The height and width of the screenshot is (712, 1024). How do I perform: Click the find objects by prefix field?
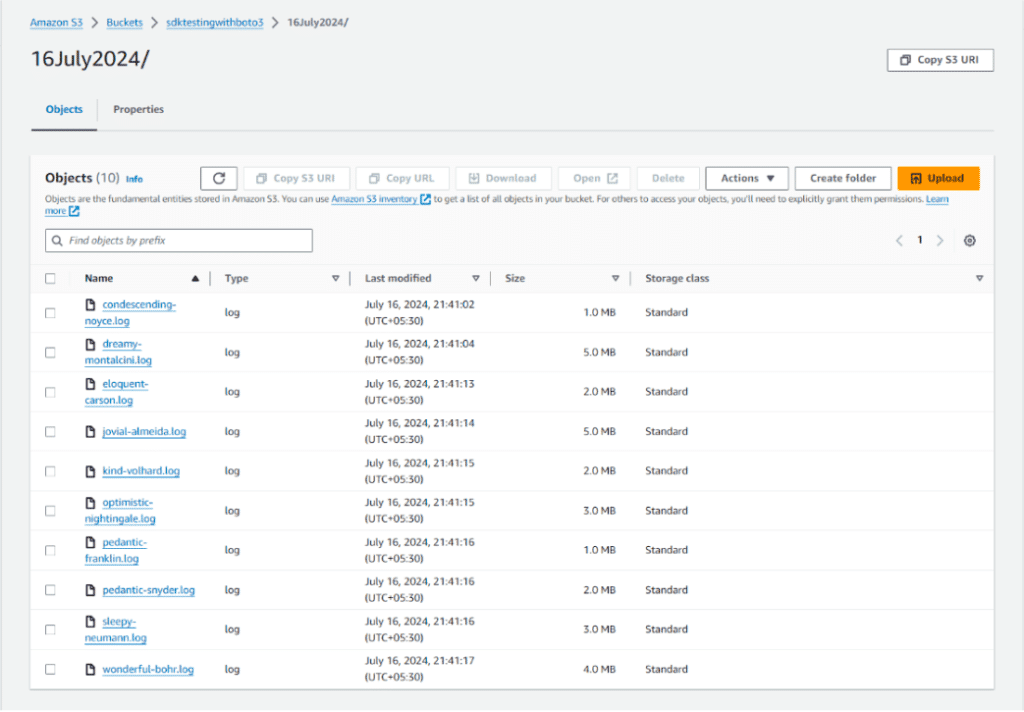tap(178, 240)
